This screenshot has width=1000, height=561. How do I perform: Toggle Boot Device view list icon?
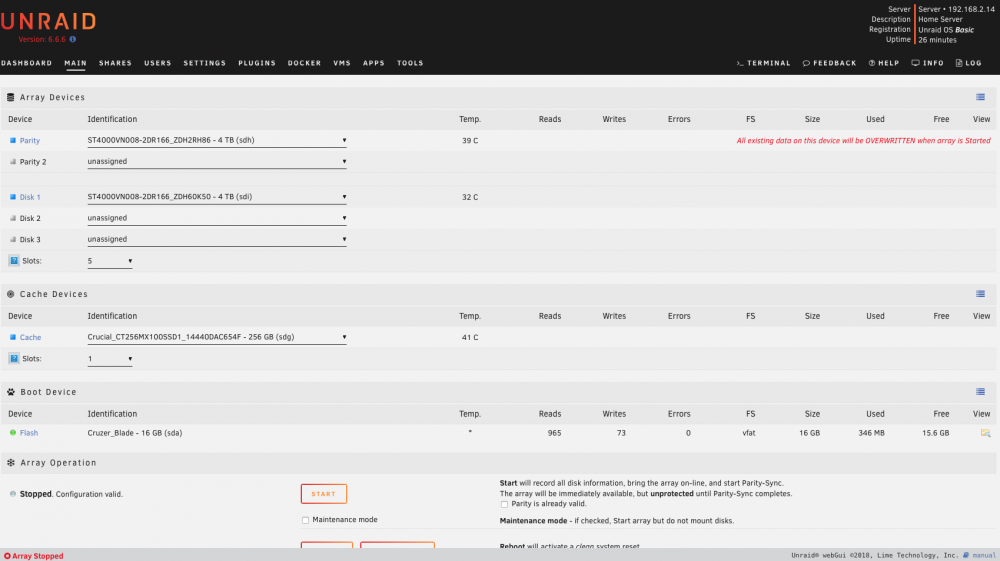(980, 392)
